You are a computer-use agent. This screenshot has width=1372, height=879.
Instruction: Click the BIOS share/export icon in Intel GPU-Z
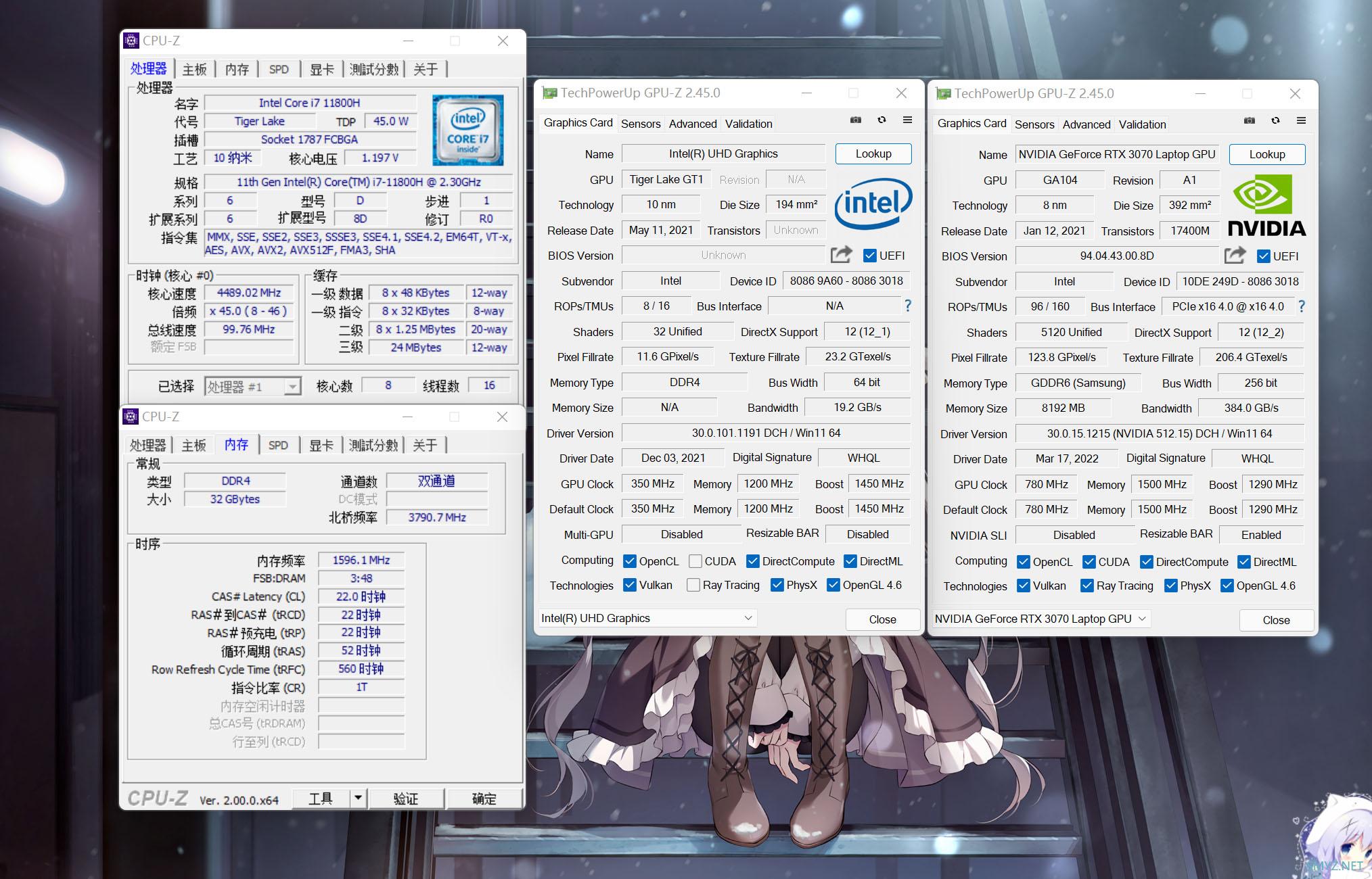tap(841, 255)
